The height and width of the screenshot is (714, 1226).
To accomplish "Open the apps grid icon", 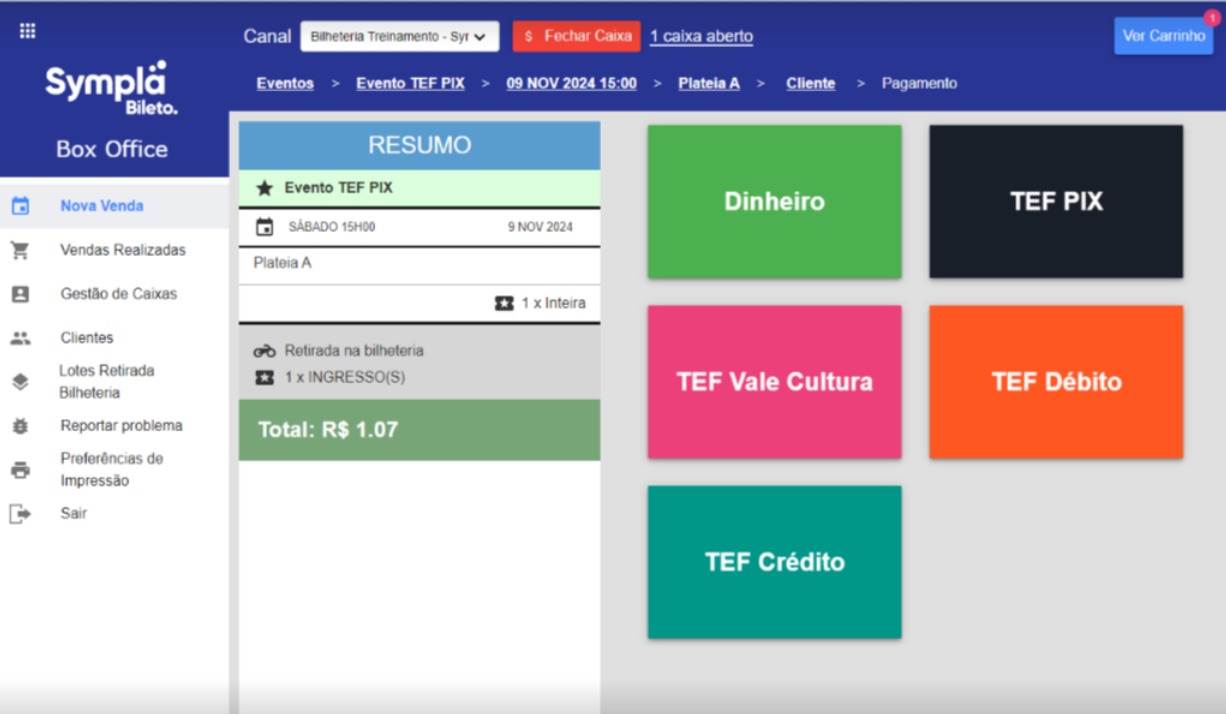I will coord(28,31).
